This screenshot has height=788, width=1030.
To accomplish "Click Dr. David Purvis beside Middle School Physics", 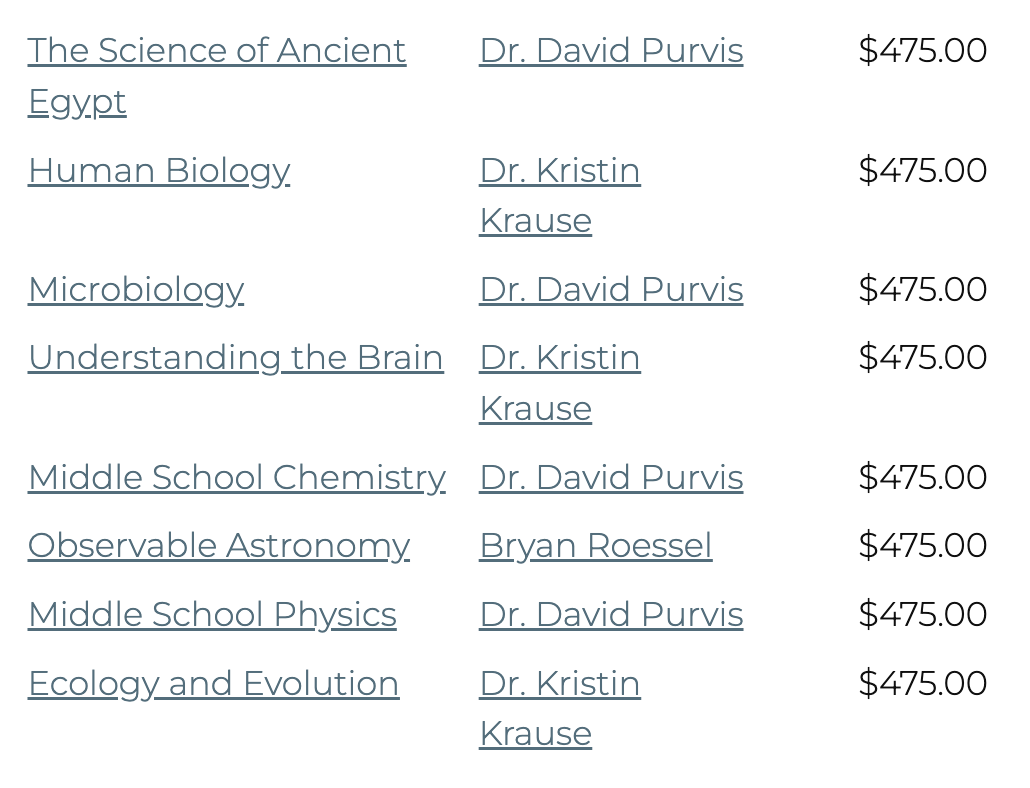I will click(x=611, y=615).
